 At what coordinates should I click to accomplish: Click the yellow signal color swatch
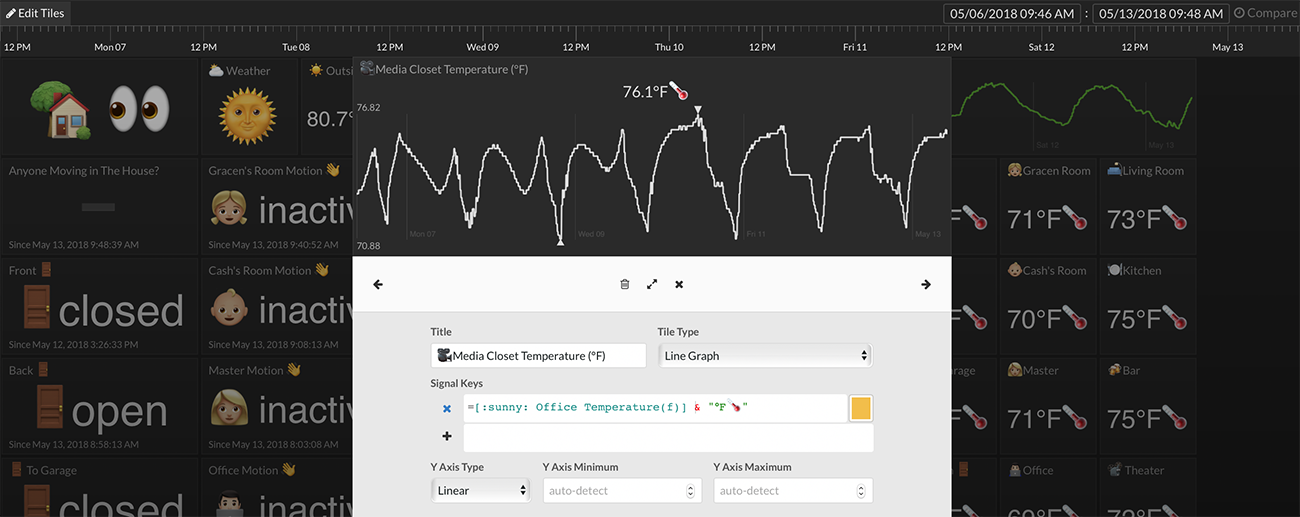pos(860,408)
